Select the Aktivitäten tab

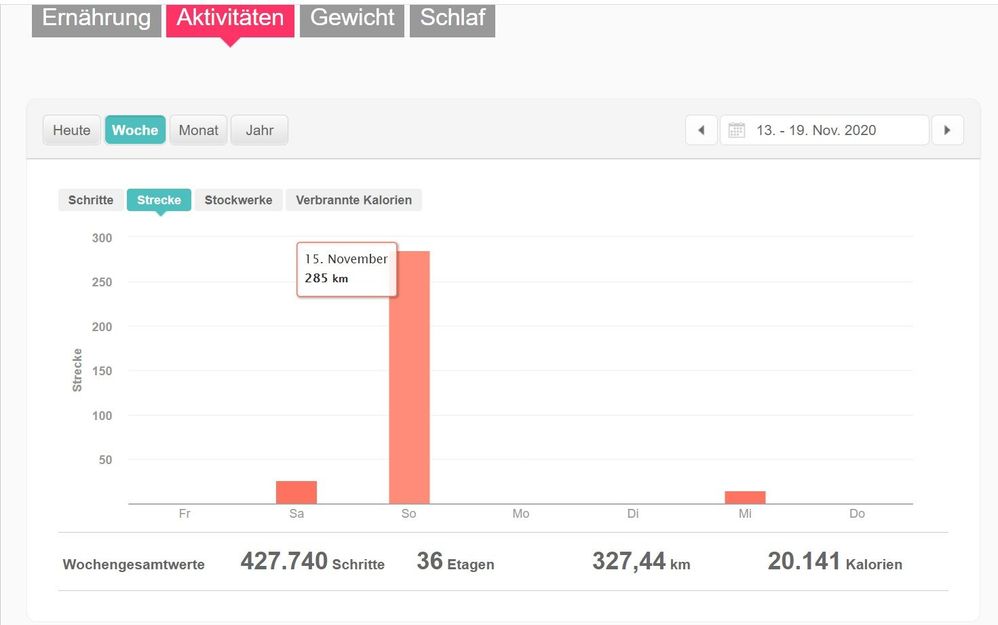click(230, 18)
